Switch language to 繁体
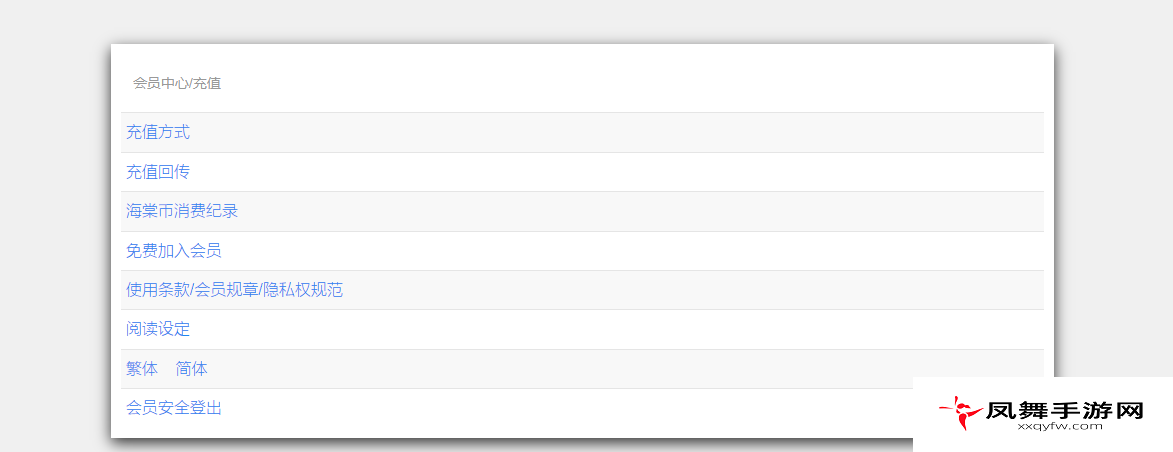1173x452 pixels. click(142, 368)
